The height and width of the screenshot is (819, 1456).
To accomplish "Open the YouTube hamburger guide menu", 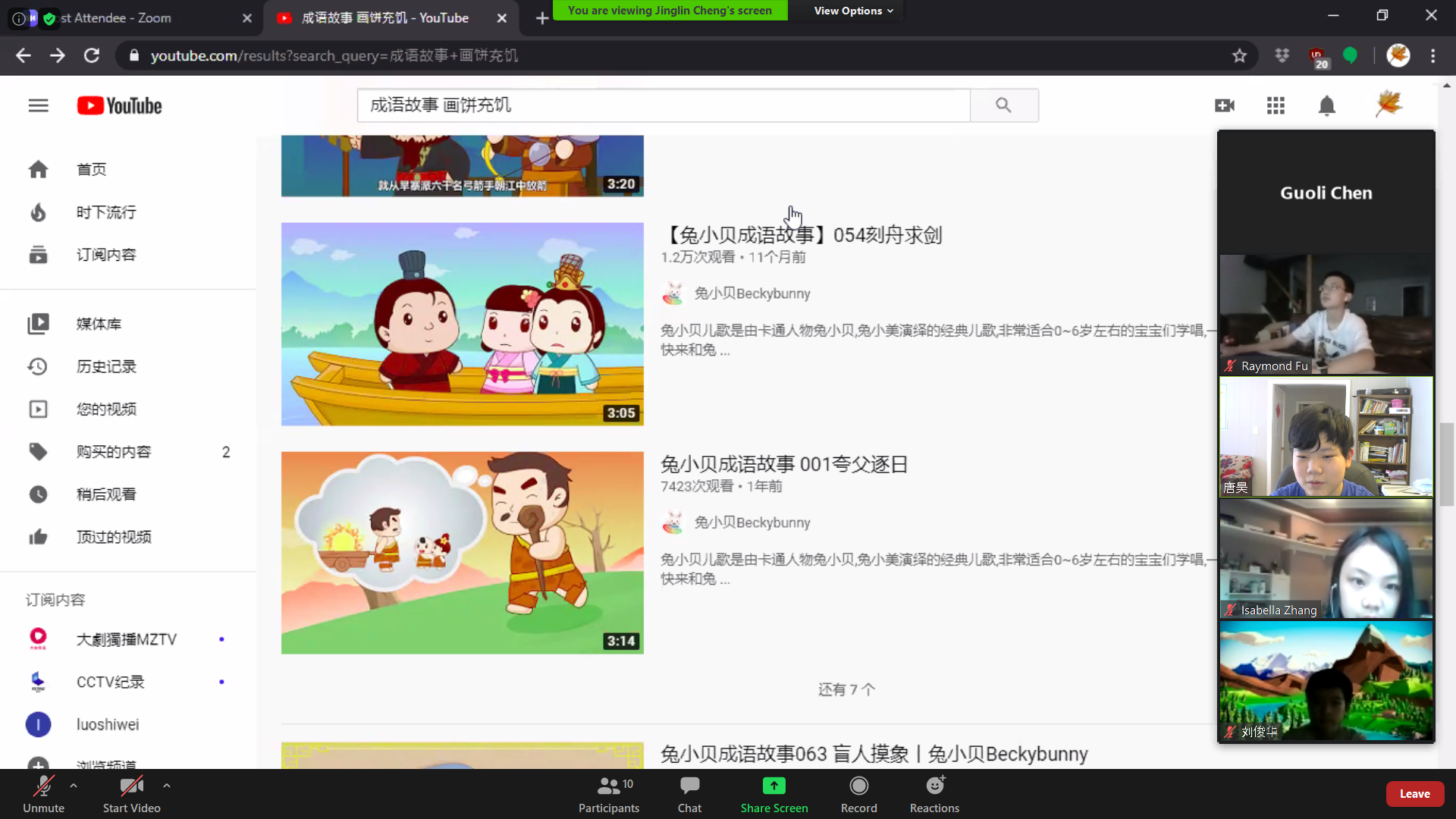I will (x=38, y=105).
